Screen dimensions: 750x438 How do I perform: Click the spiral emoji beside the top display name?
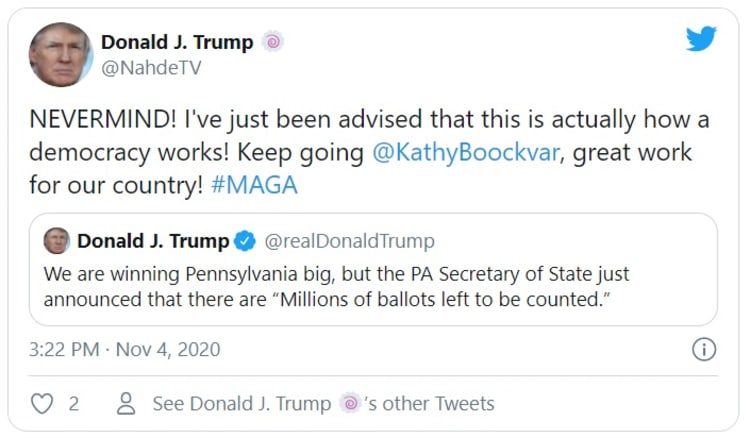click(272, 42)
